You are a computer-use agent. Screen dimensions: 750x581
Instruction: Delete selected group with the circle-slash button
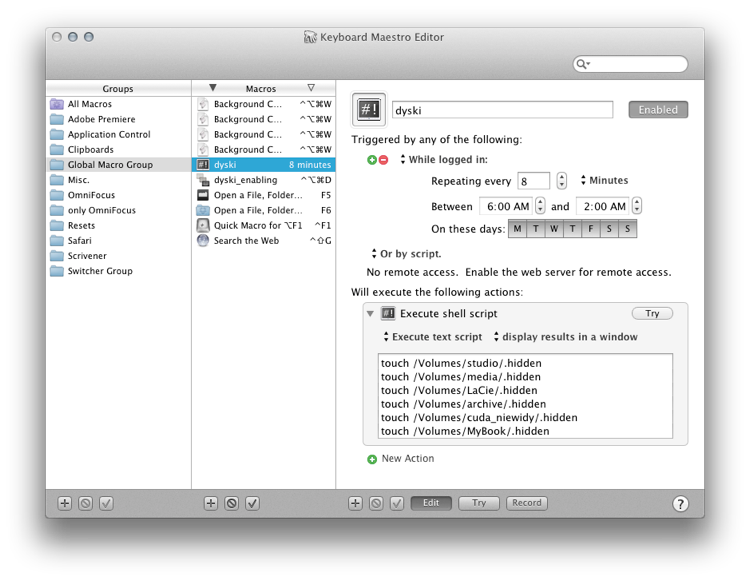pyautogui.click(x=86, y=503)
